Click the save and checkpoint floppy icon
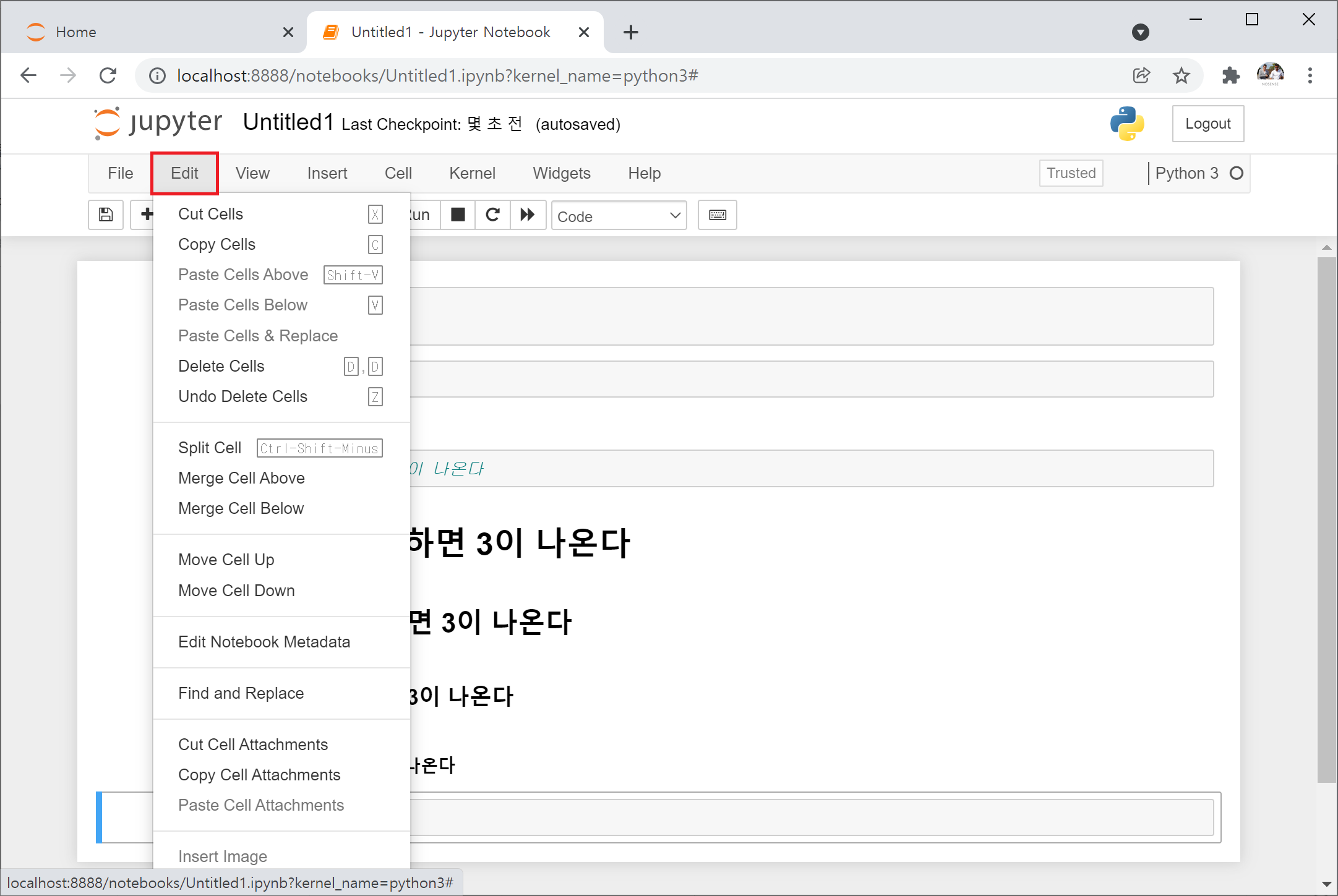This screenshot has width=1338, height=896. (x=106, y=215)
